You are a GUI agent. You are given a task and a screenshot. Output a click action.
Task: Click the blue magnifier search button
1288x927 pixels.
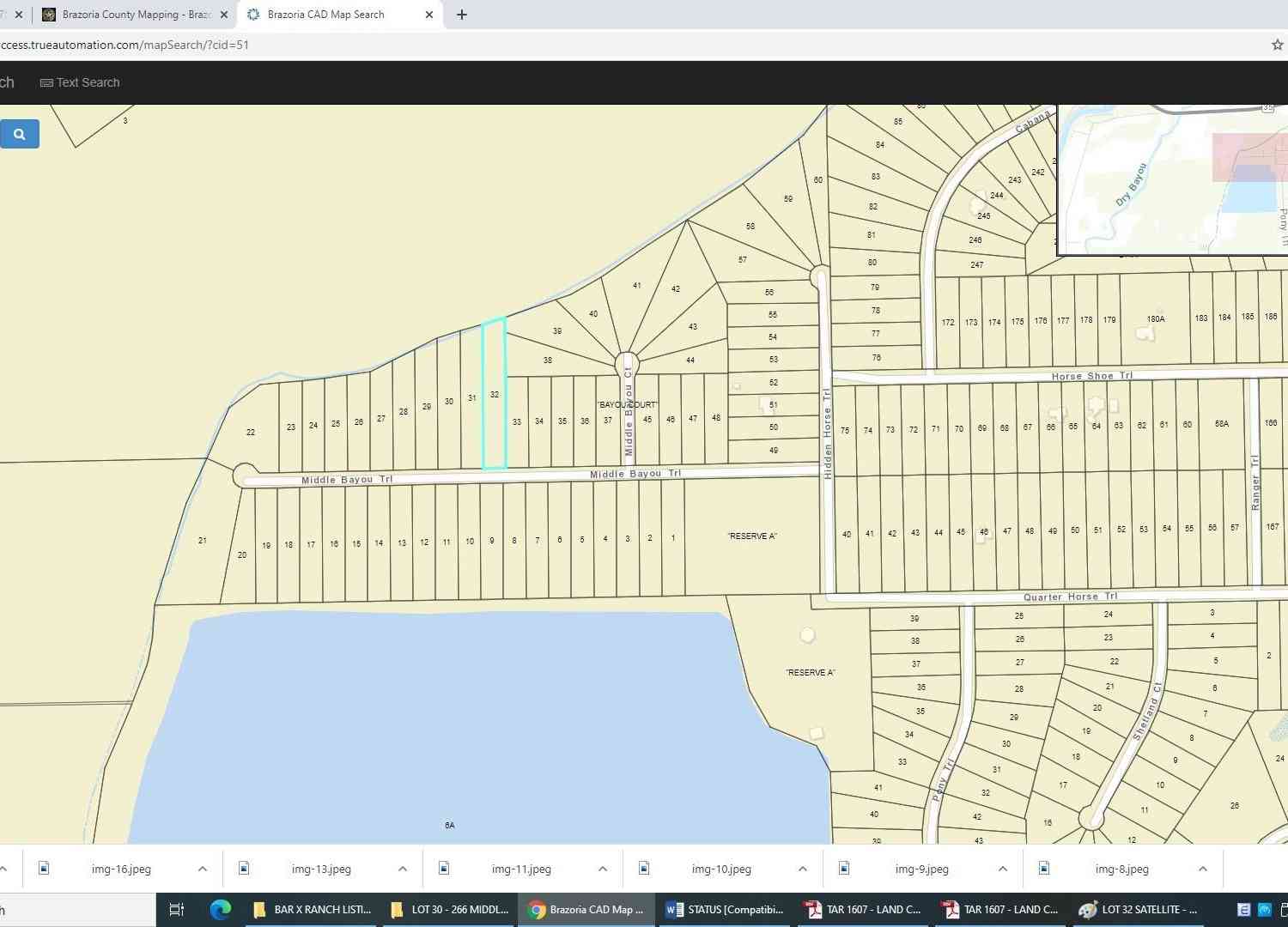[19, 134]
